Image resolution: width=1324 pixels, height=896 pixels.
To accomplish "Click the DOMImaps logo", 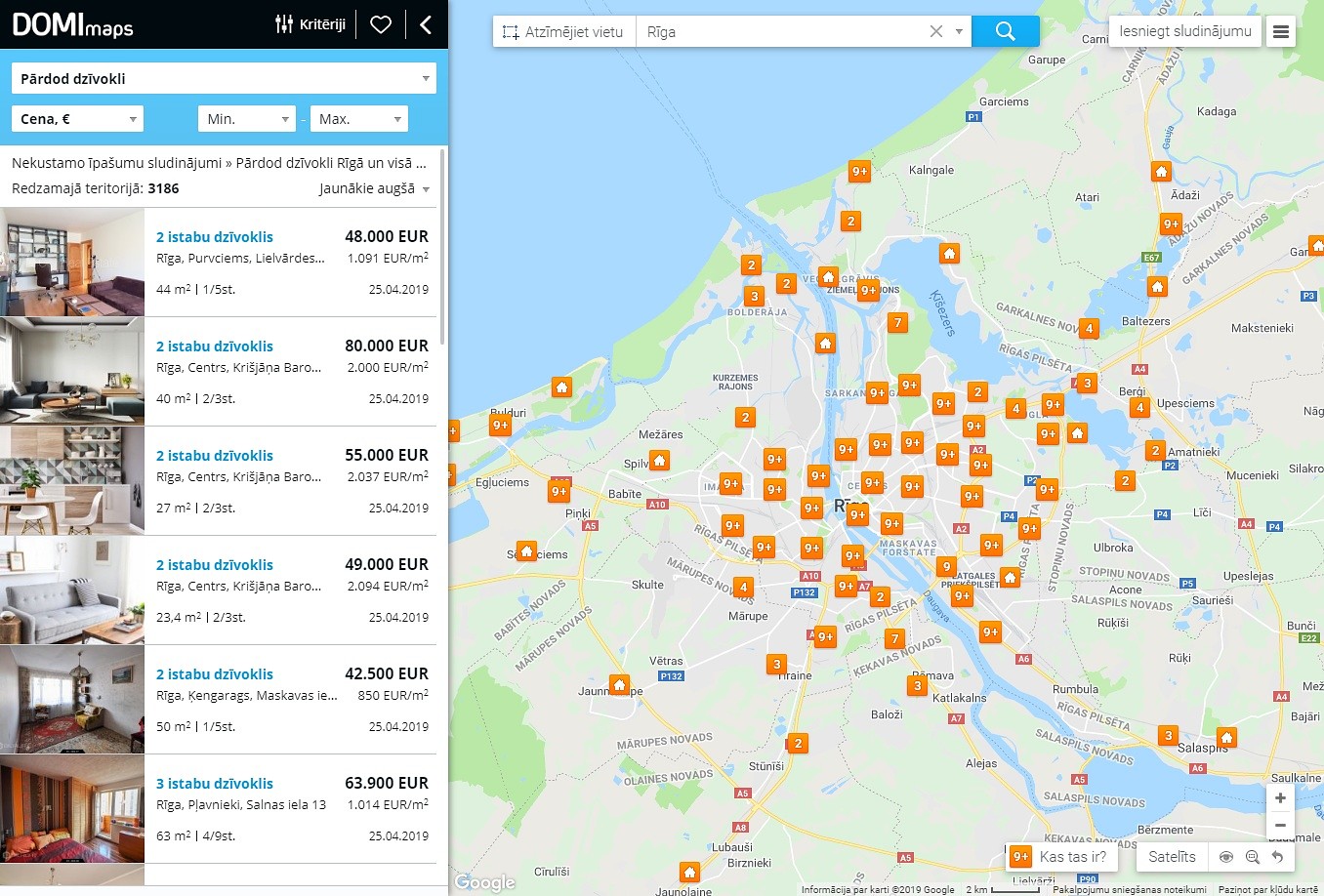I will 73,24.
